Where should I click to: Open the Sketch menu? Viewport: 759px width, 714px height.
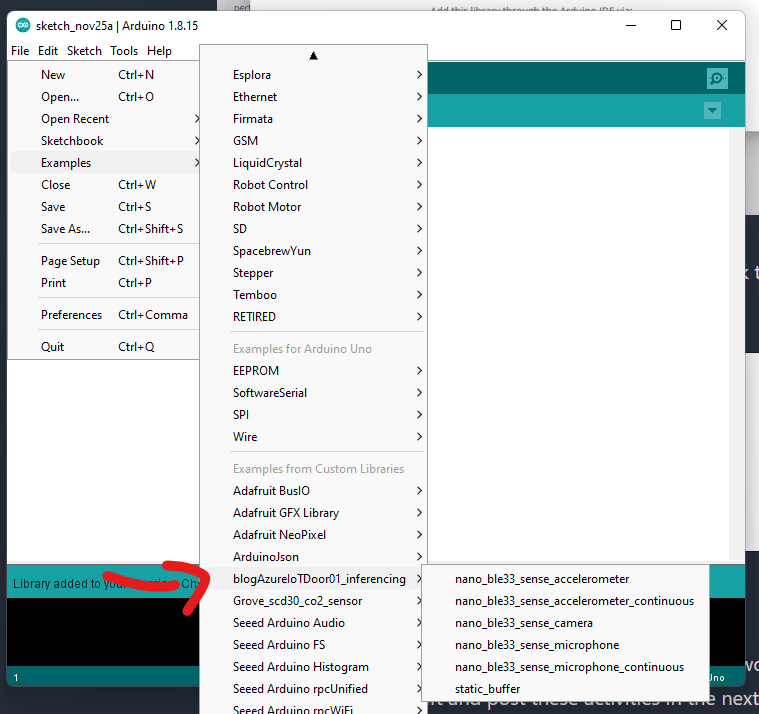point(84,51)
